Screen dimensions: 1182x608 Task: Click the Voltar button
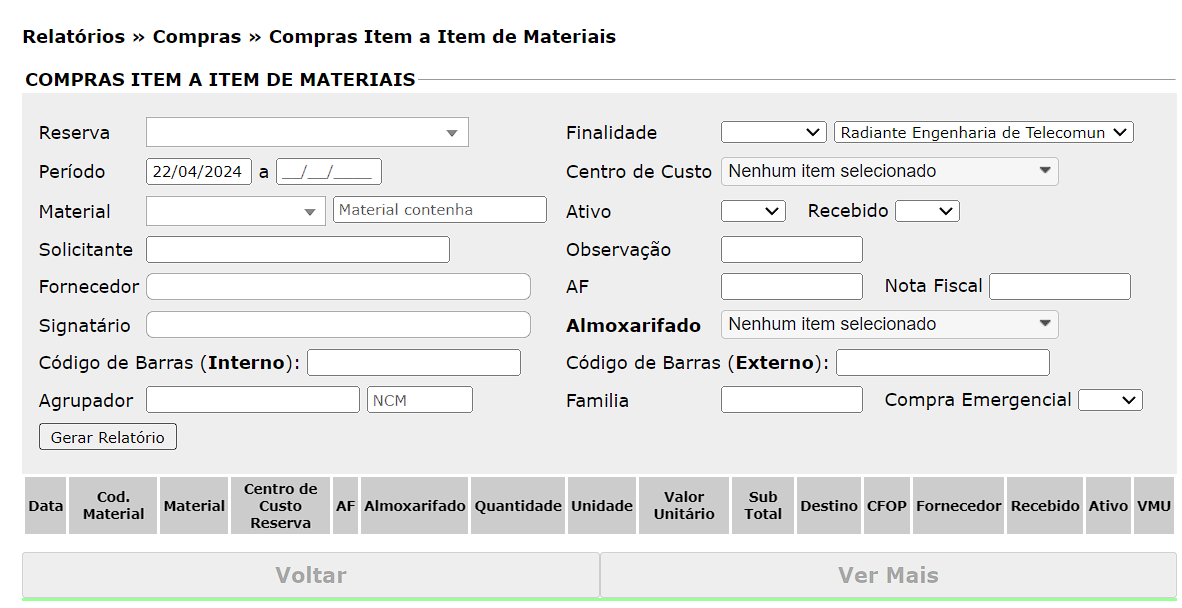tap(311, 576)
